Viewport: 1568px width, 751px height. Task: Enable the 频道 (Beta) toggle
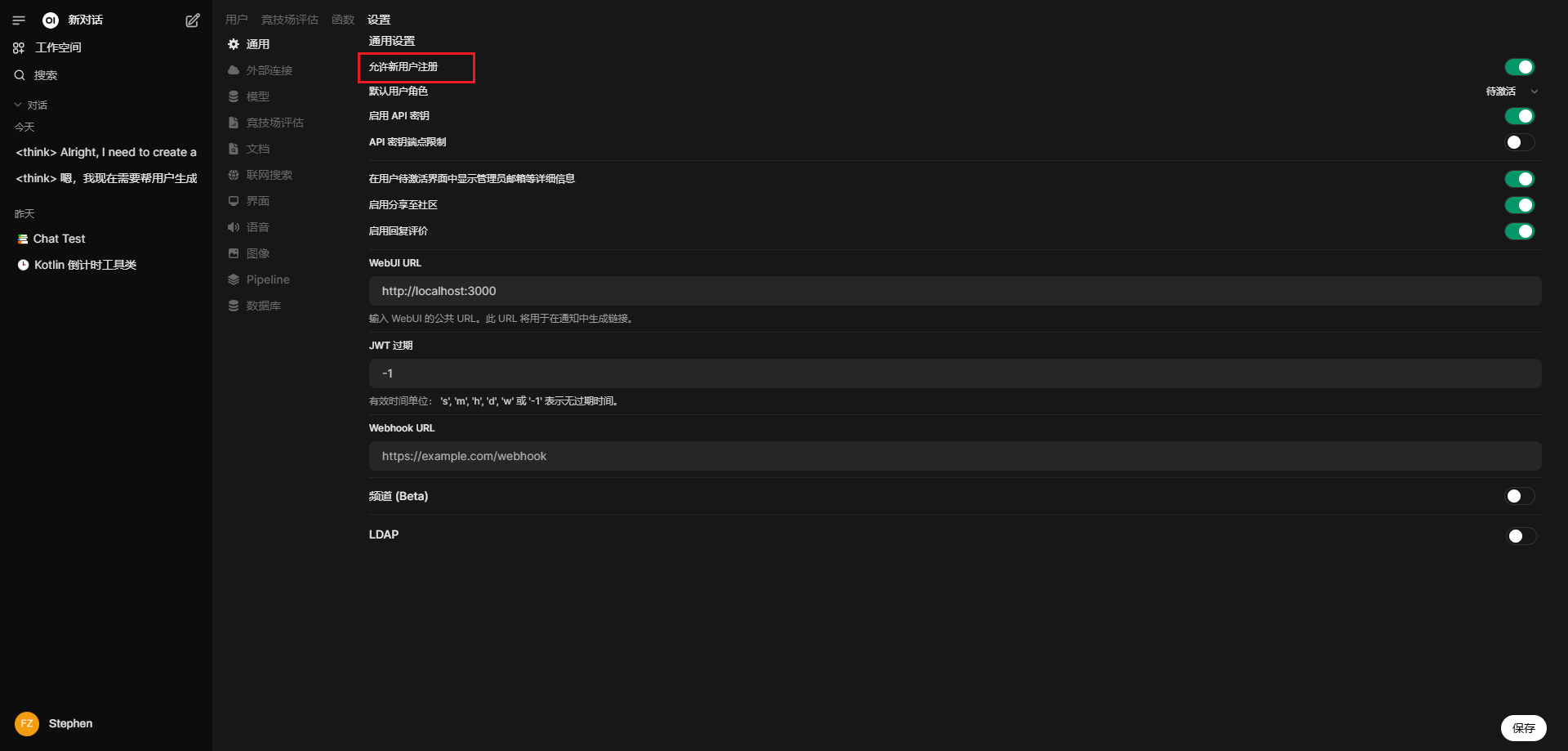pos(1519,496)
